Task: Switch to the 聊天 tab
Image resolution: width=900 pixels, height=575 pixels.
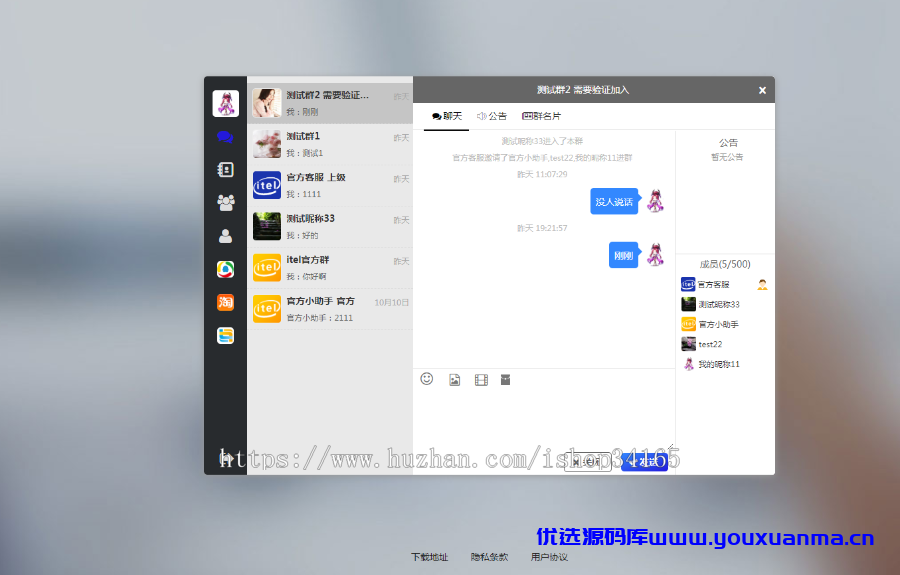Action: click(x=447, y=116)
